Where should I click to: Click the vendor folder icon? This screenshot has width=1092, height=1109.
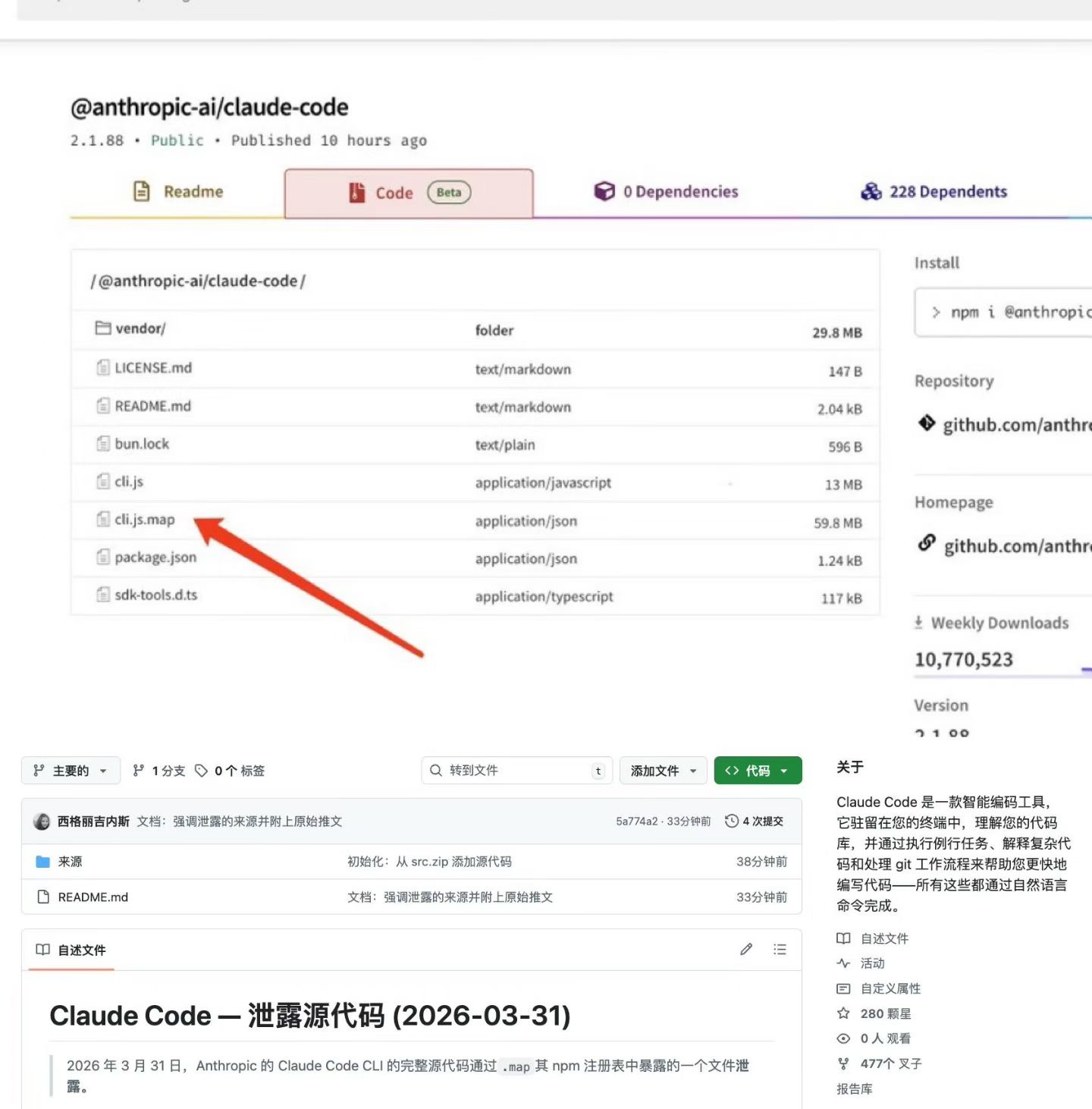point(103,328)
